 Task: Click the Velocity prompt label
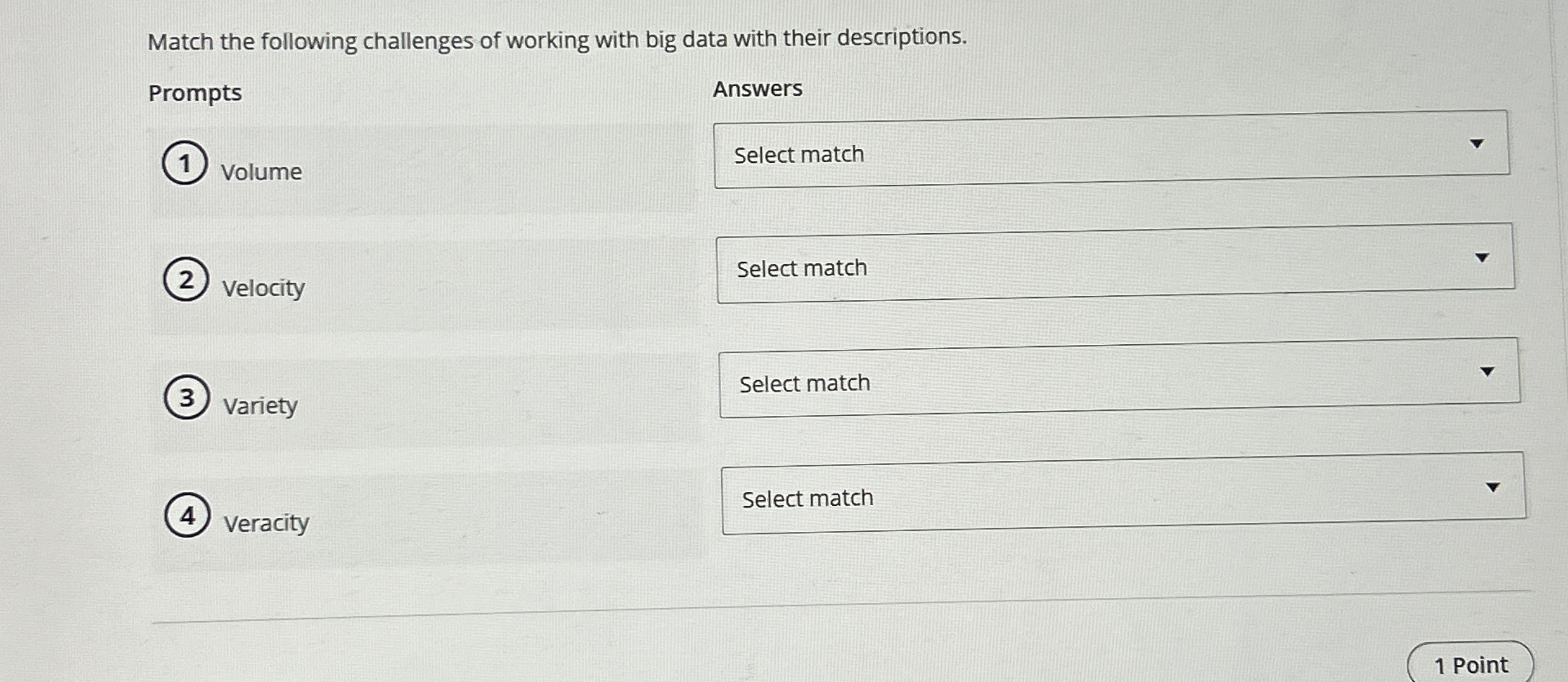[x=264, y=288]
